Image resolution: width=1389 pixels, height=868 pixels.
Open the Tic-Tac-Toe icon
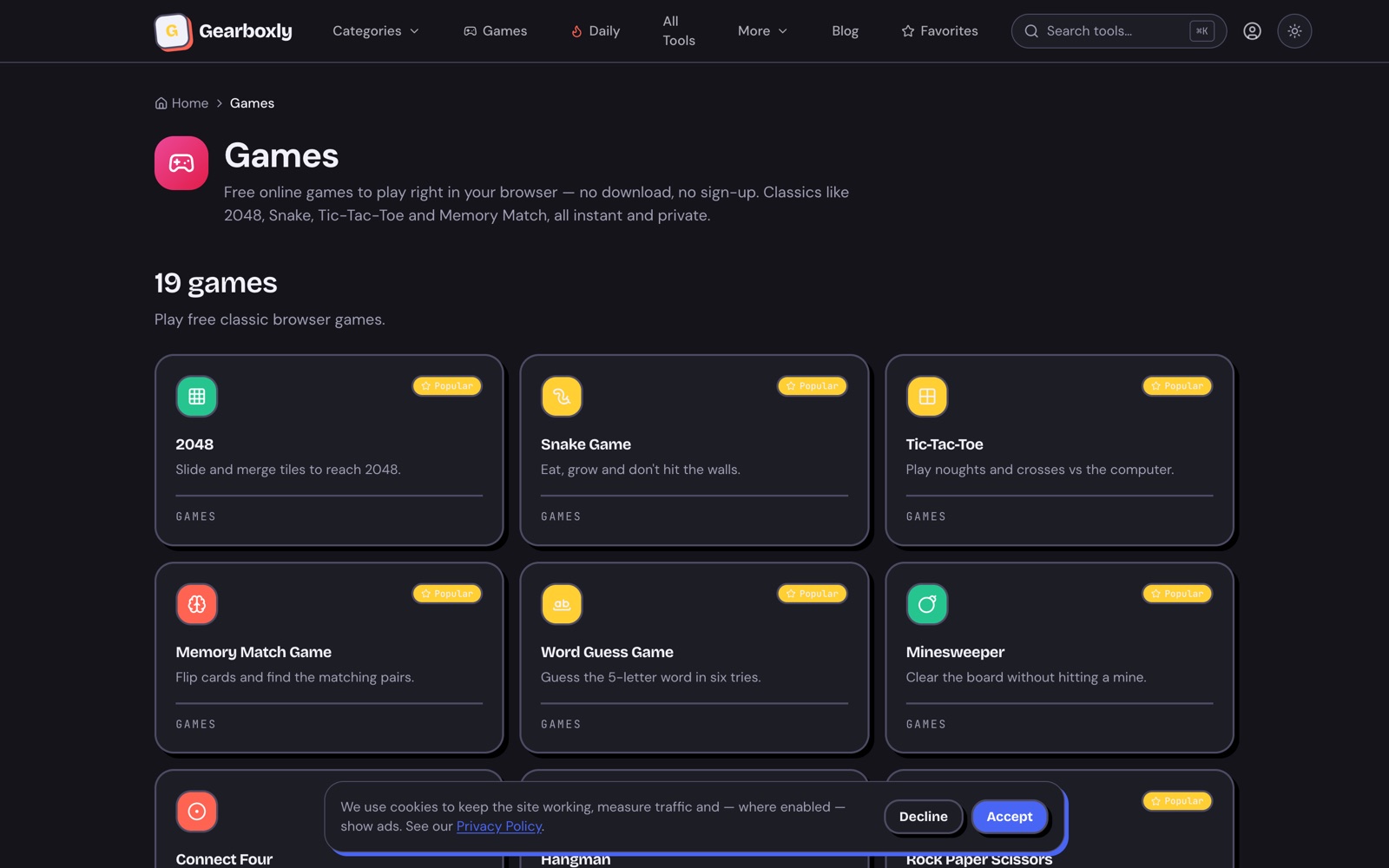pyautogui.click(x=927, y=397)
